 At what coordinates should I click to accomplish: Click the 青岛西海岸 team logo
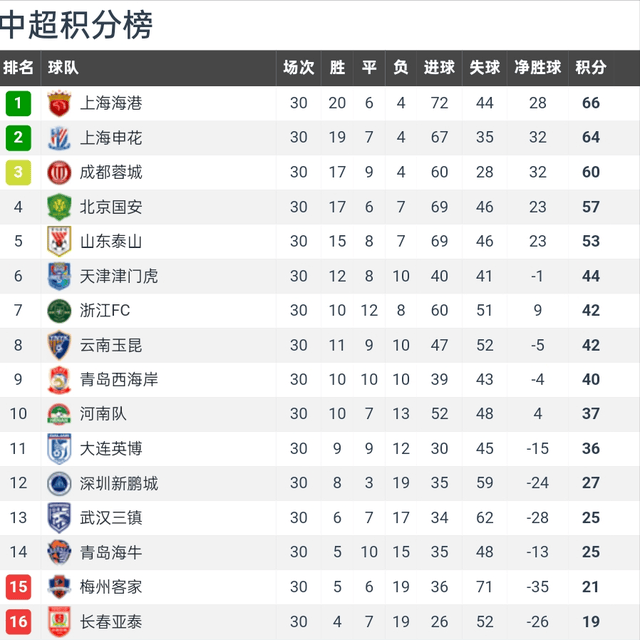(x=59, y=380)
